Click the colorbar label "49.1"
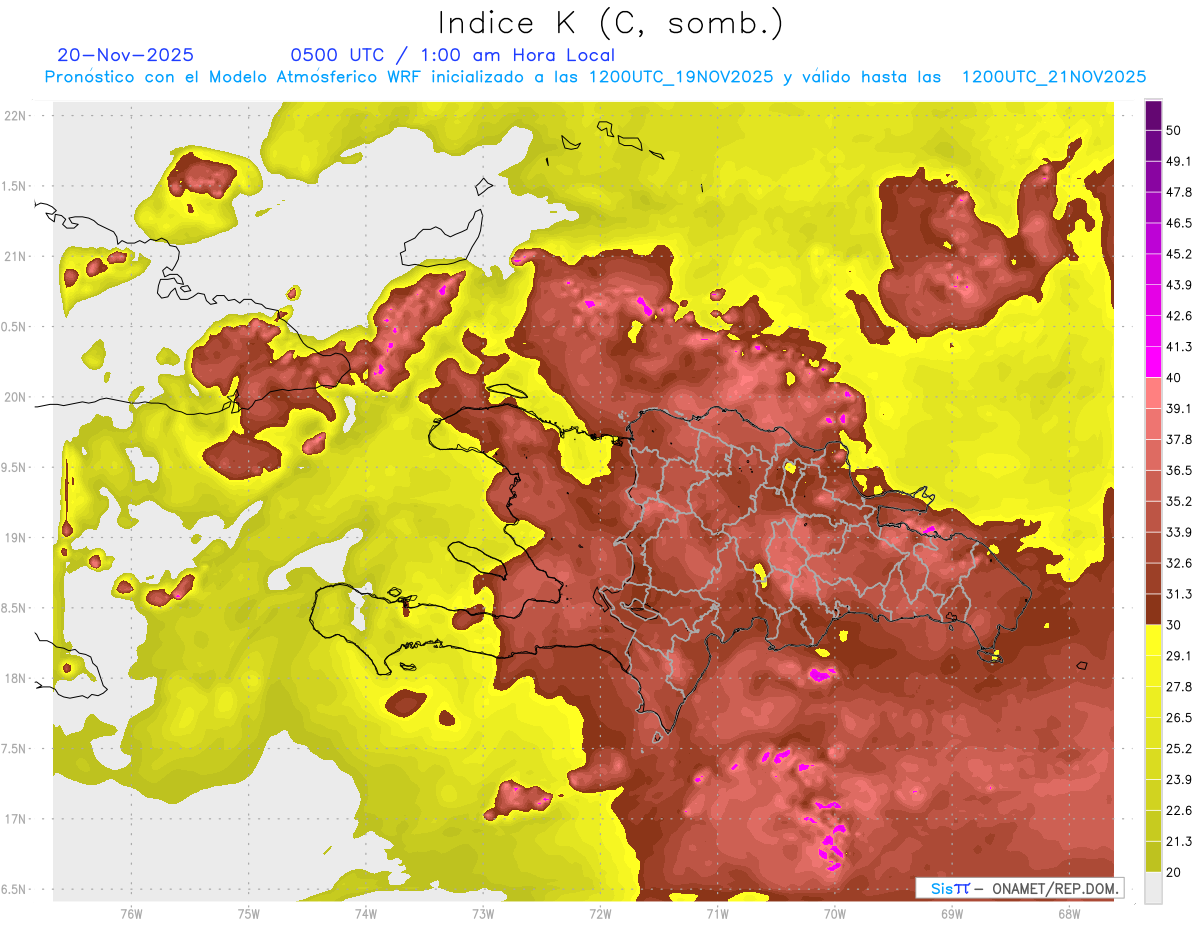Image resolution: width=1200 pixels, height=927 pixels. tap(1179, 161)
